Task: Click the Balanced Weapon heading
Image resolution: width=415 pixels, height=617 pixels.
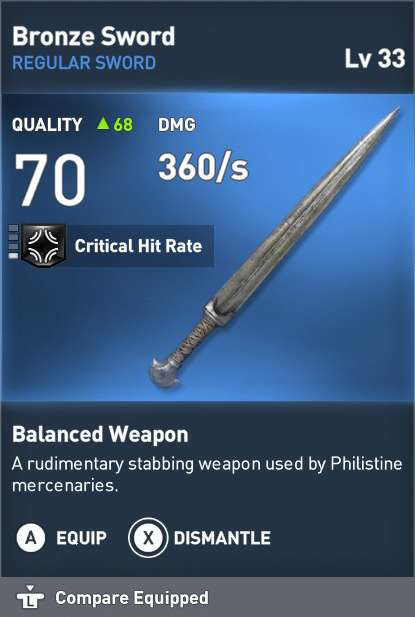Action: point(100,434)
